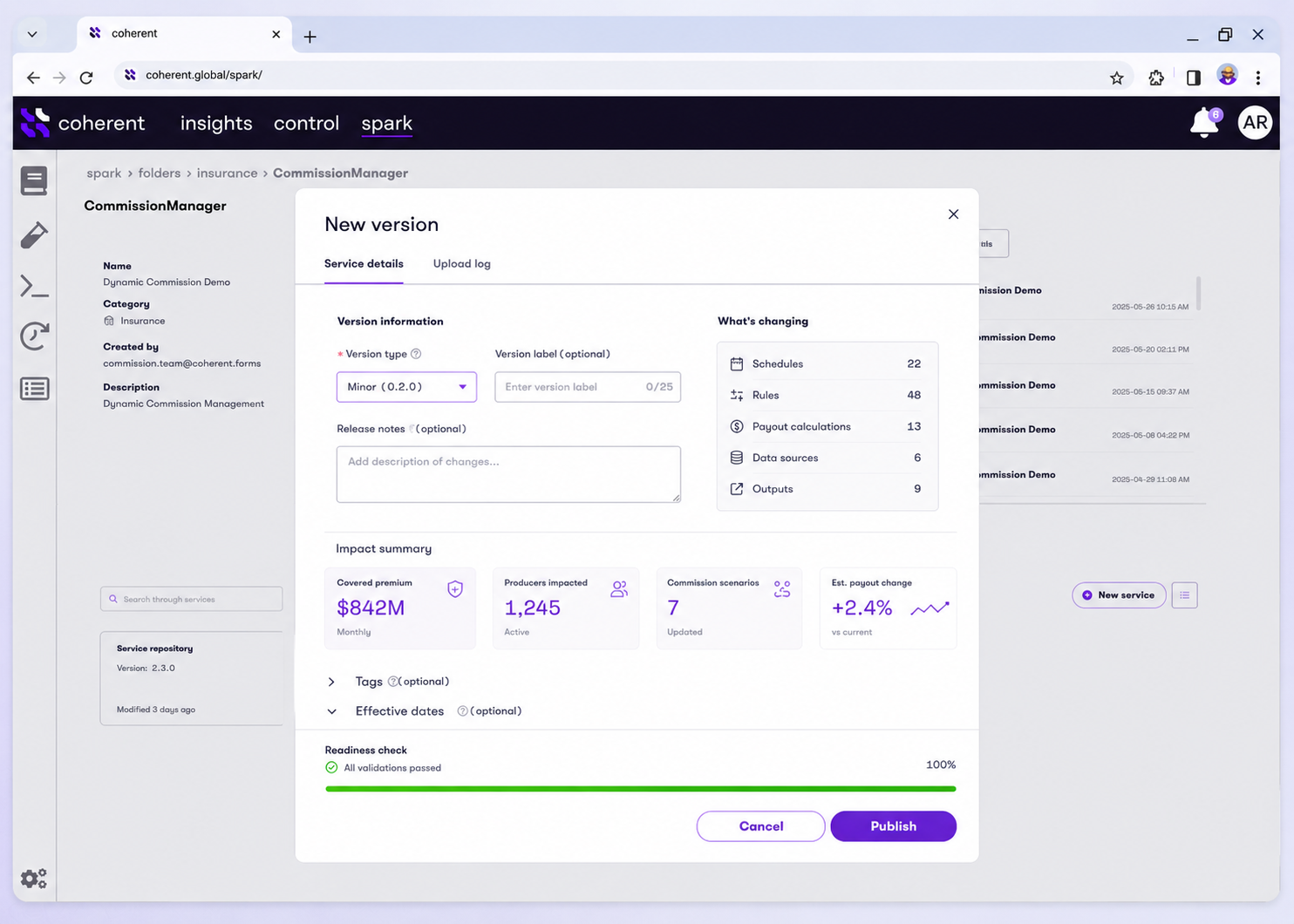Open the Version type dropdown

406,387
